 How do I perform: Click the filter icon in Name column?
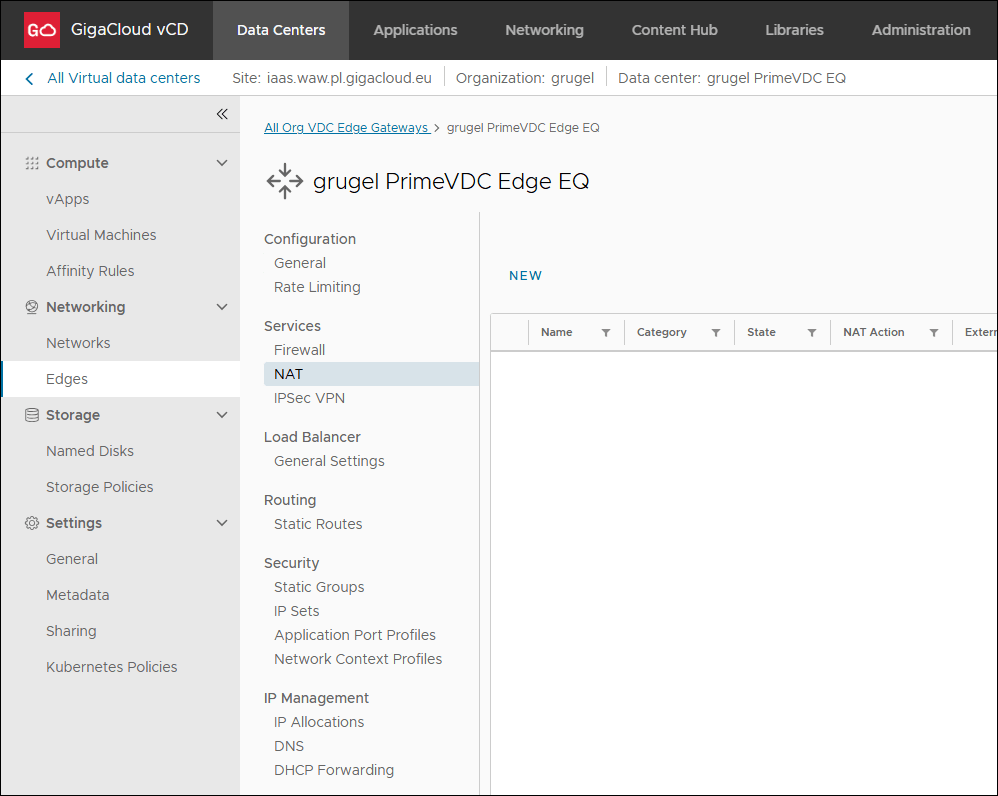606,333
